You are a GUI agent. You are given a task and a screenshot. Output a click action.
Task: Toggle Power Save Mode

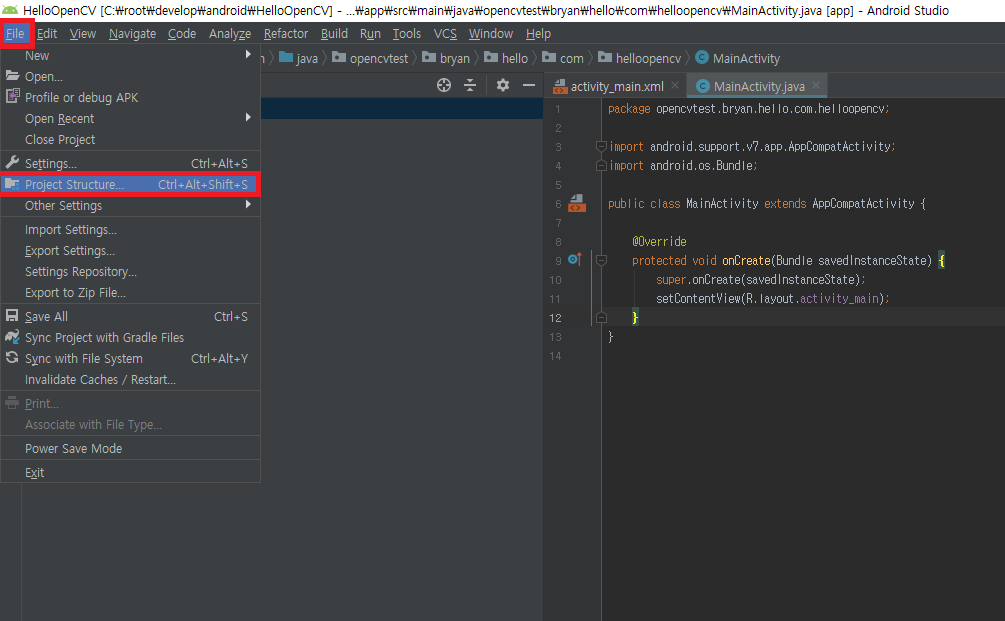point(130,449)
